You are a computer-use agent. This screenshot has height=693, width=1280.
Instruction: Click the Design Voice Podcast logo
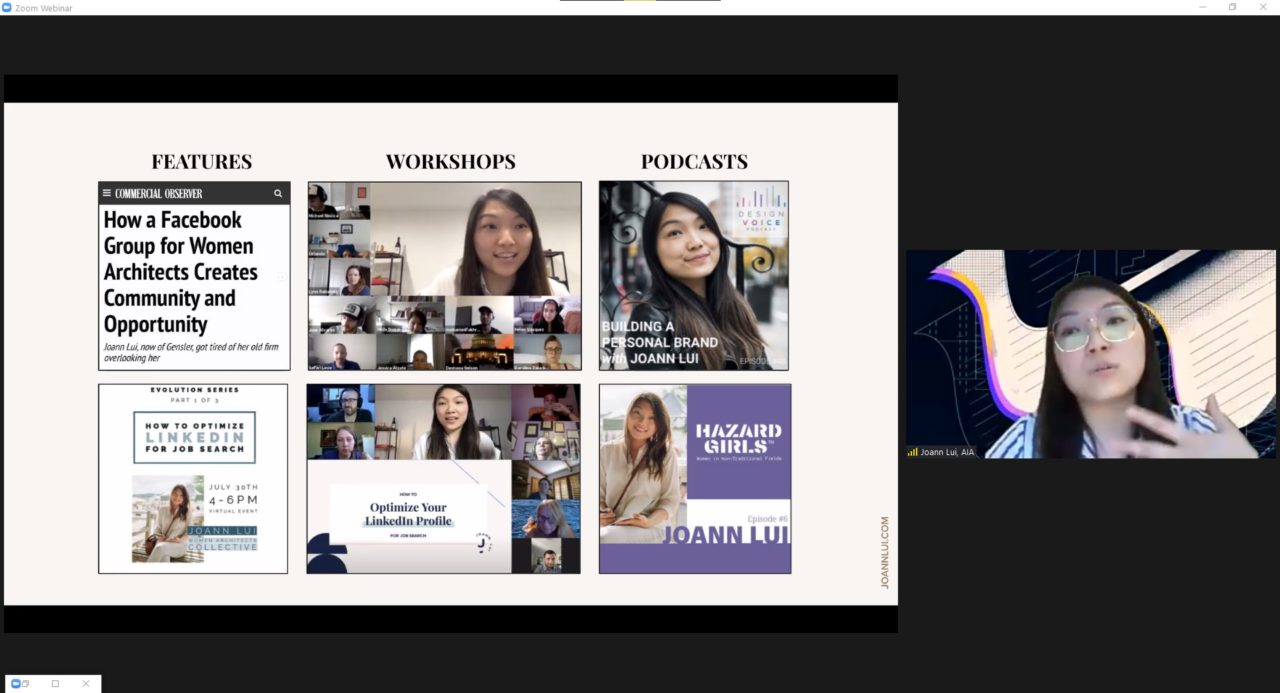761,210
